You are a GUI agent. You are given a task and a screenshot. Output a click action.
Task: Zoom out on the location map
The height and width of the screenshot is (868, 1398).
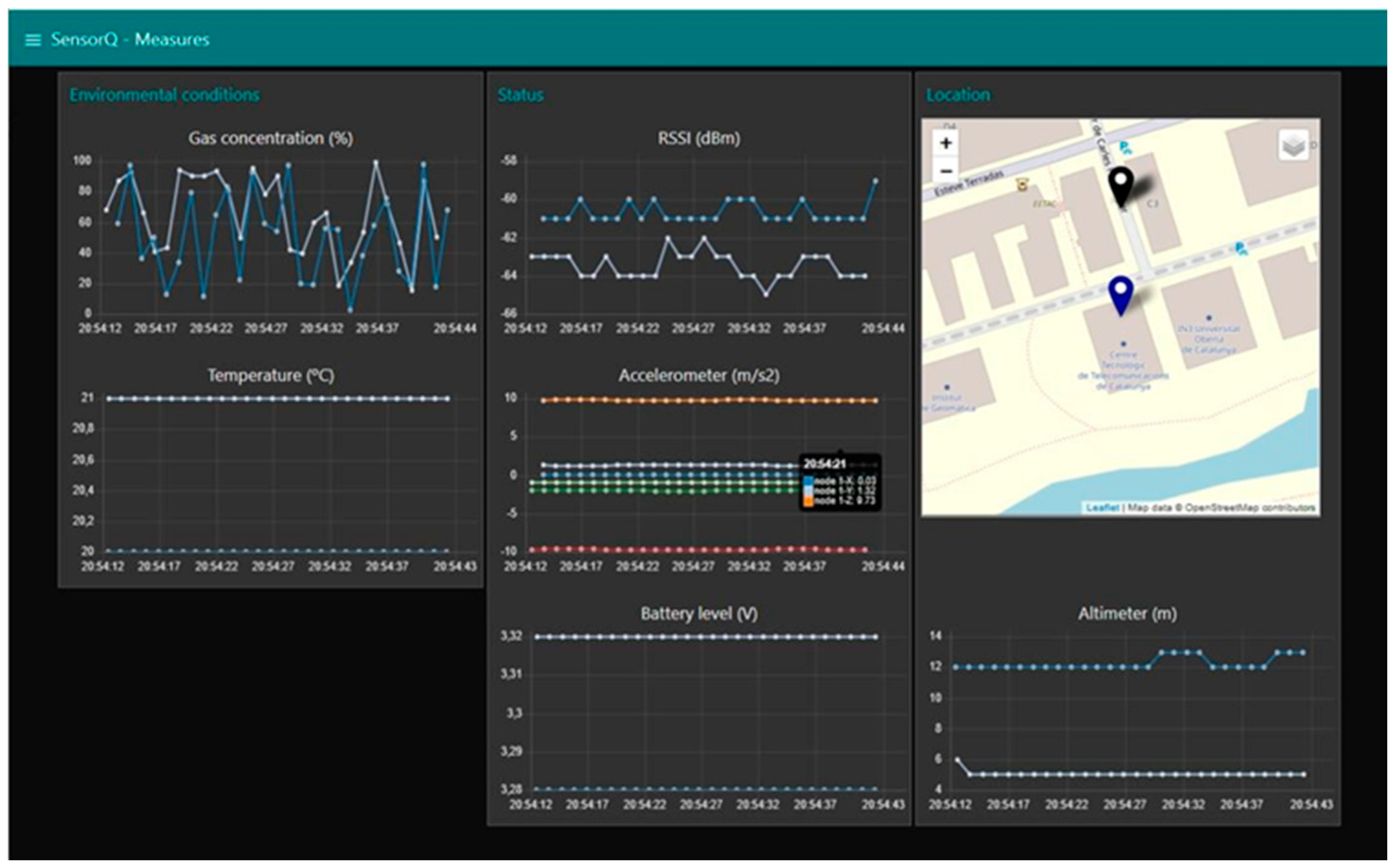click(x=946, y=171)
